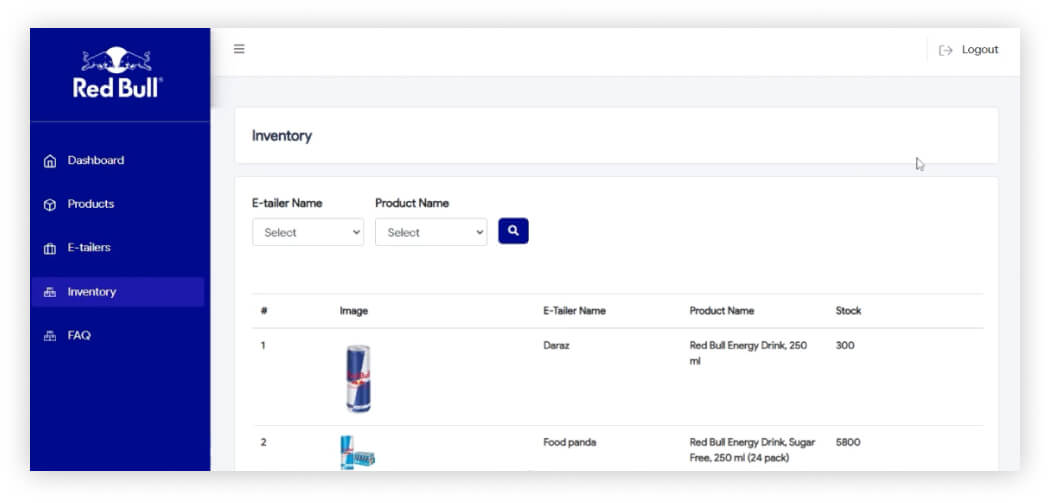This screenshot has width=1050, height=503.
Task: Click row number 2
Action: (x=263, y=442)
